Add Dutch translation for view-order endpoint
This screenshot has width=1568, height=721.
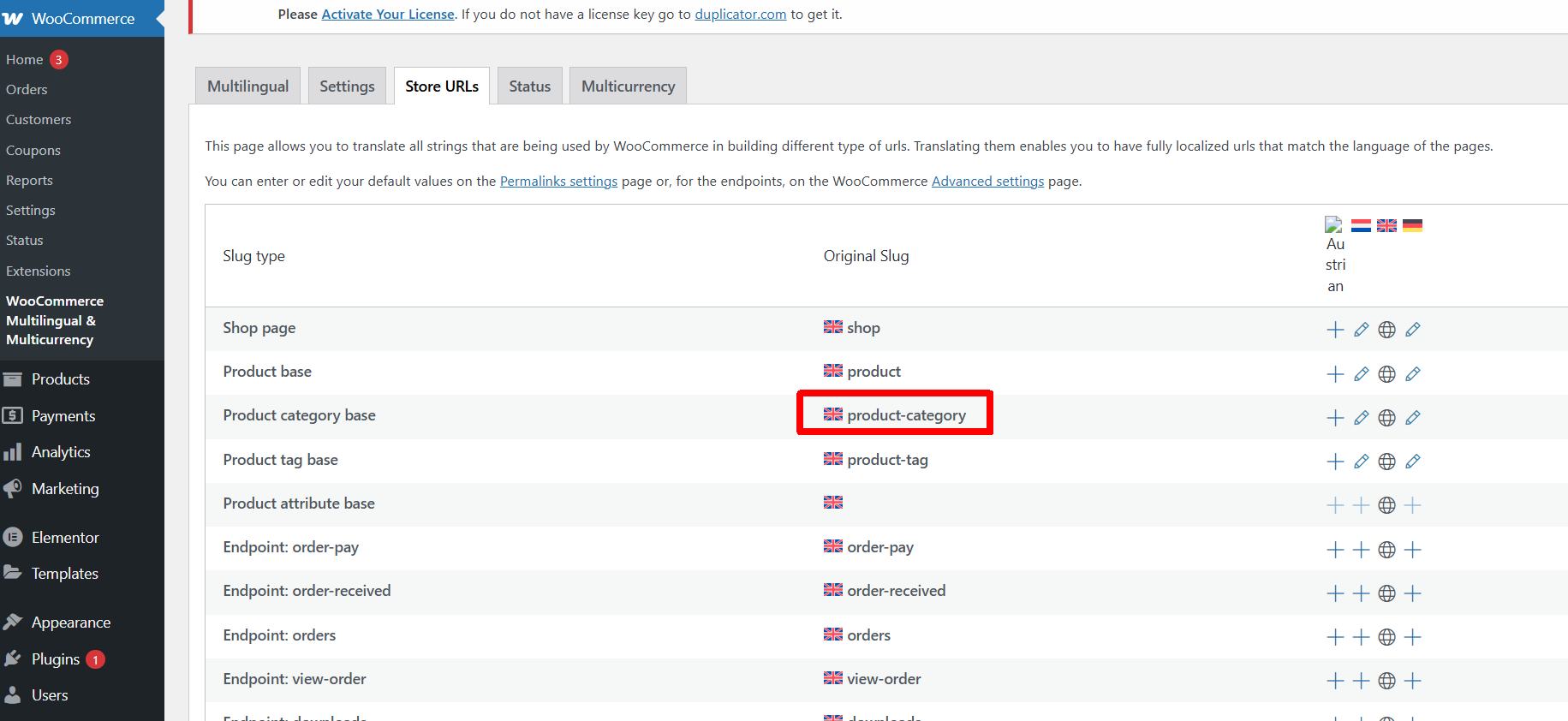1361,681
